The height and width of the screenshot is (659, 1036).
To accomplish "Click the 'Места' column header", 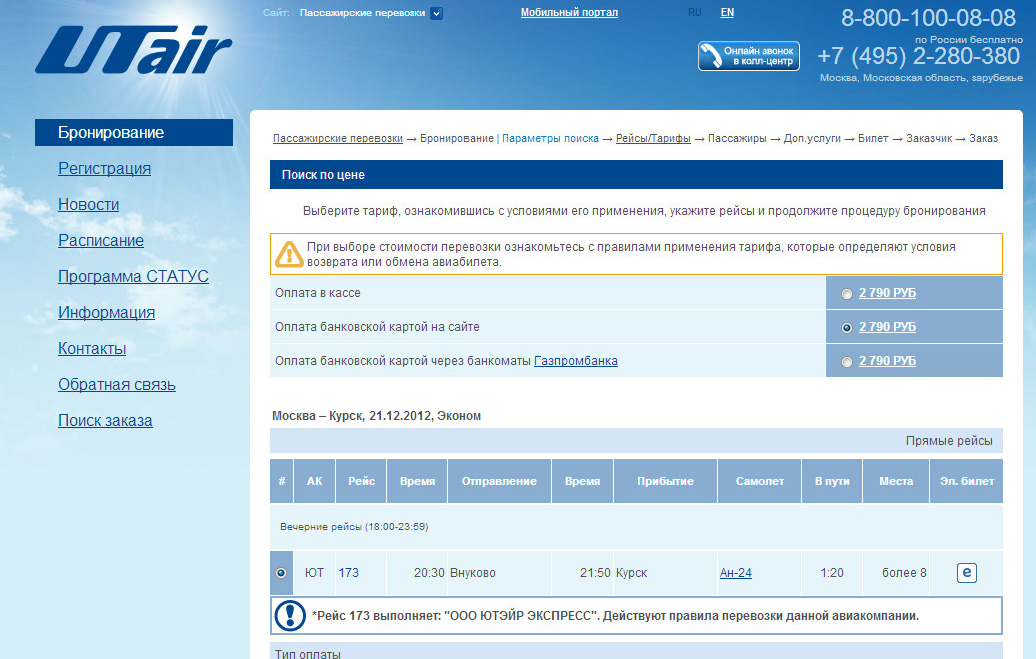I will pyautogui.click(x=896, y=481).
